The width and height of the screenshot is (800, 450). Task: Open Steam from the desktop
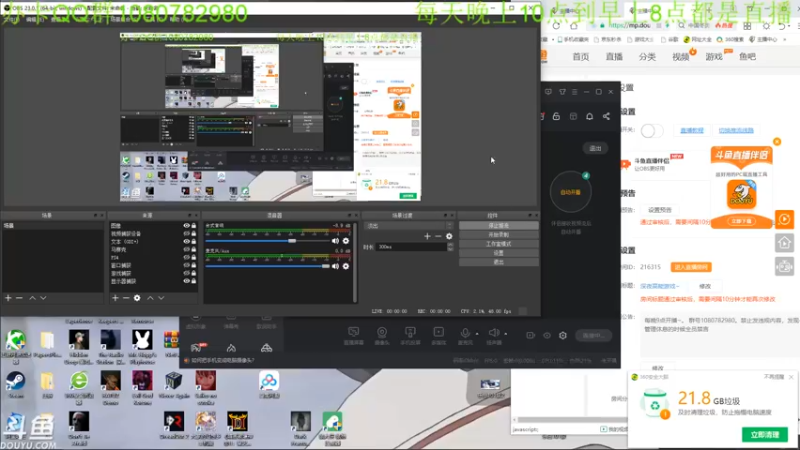coord(15,385)
